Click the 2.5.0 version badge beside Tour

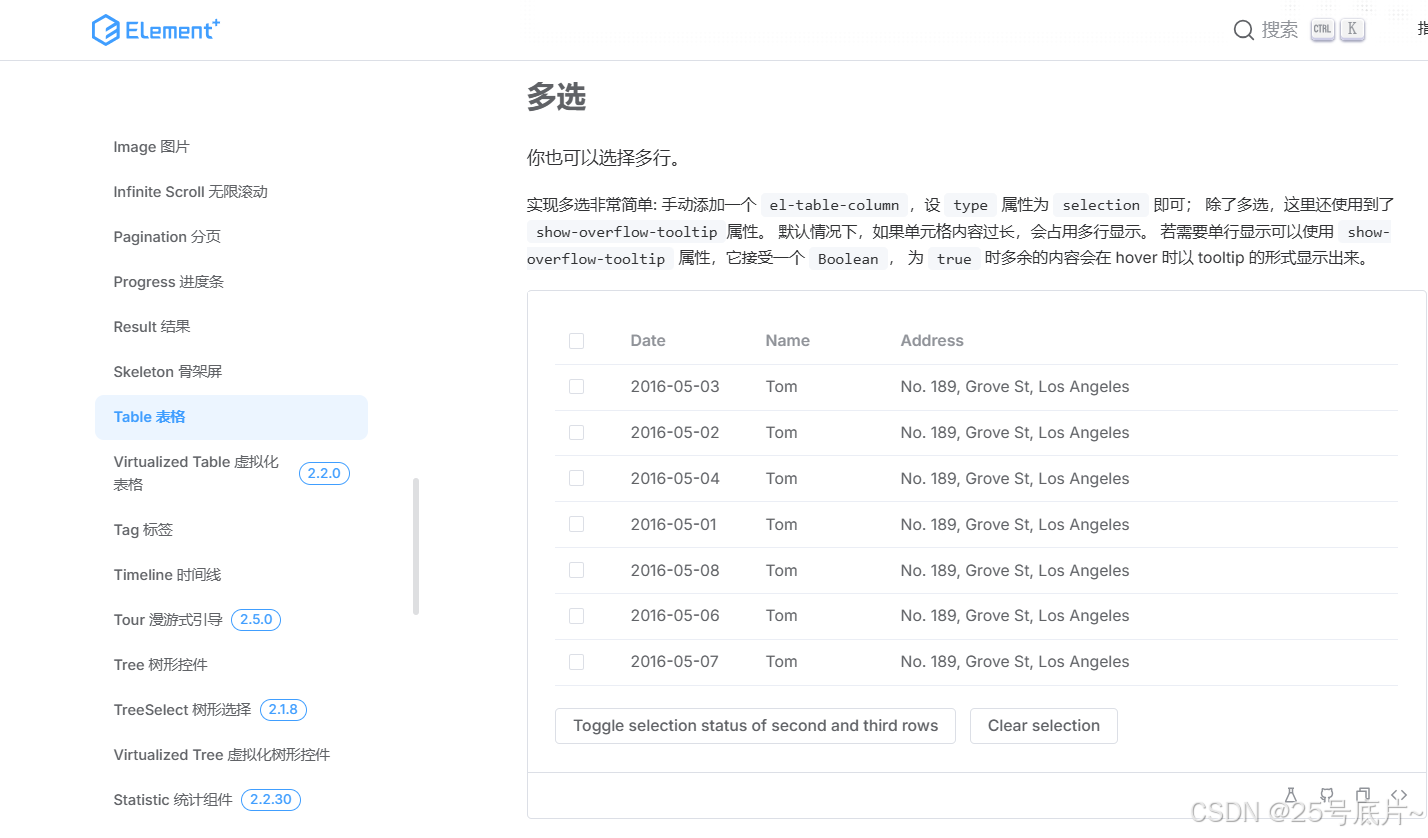pyautogui.click(x=255, y=619)
